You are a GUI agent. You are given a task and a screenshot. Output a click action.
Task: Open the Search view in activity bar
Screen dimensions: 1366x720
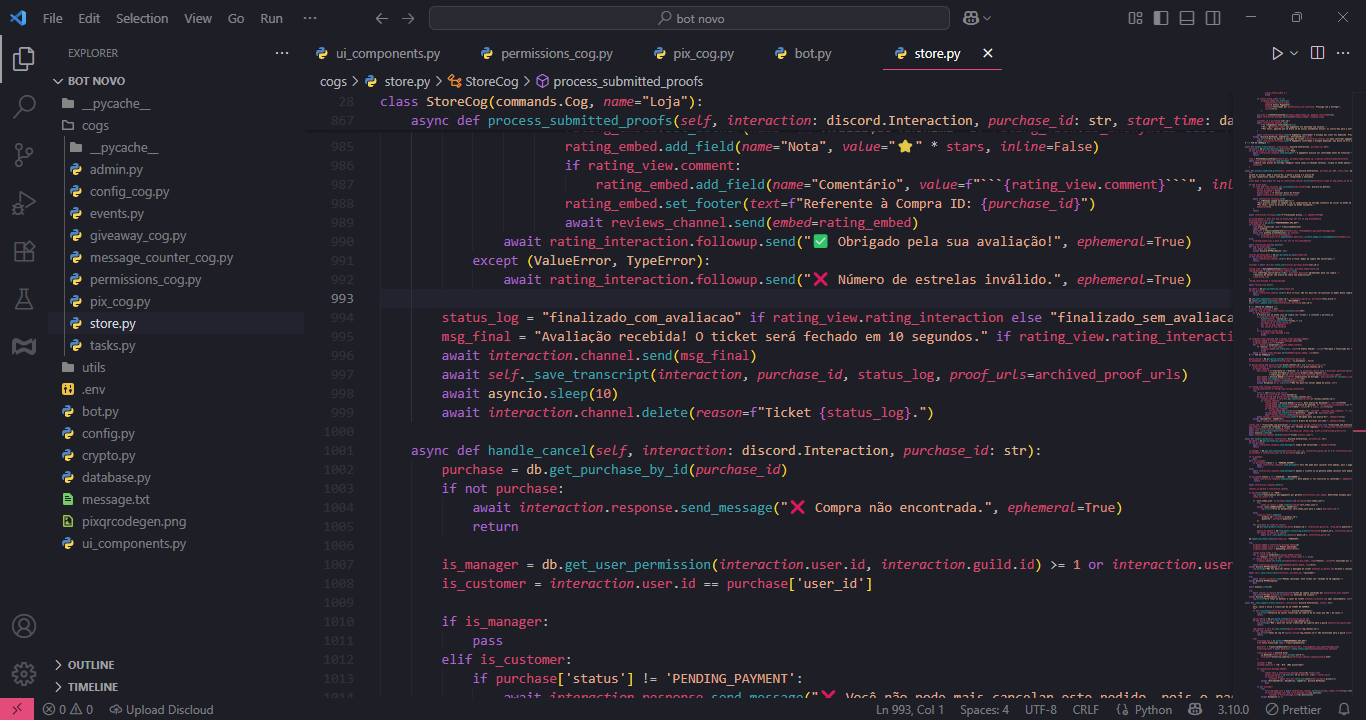(24, 107)
